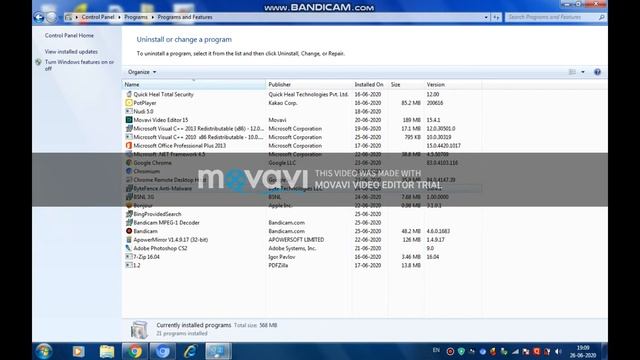Viewport: 640px width, 360px height.
Task: Change view using the view icon
Action: pos(572,72)
